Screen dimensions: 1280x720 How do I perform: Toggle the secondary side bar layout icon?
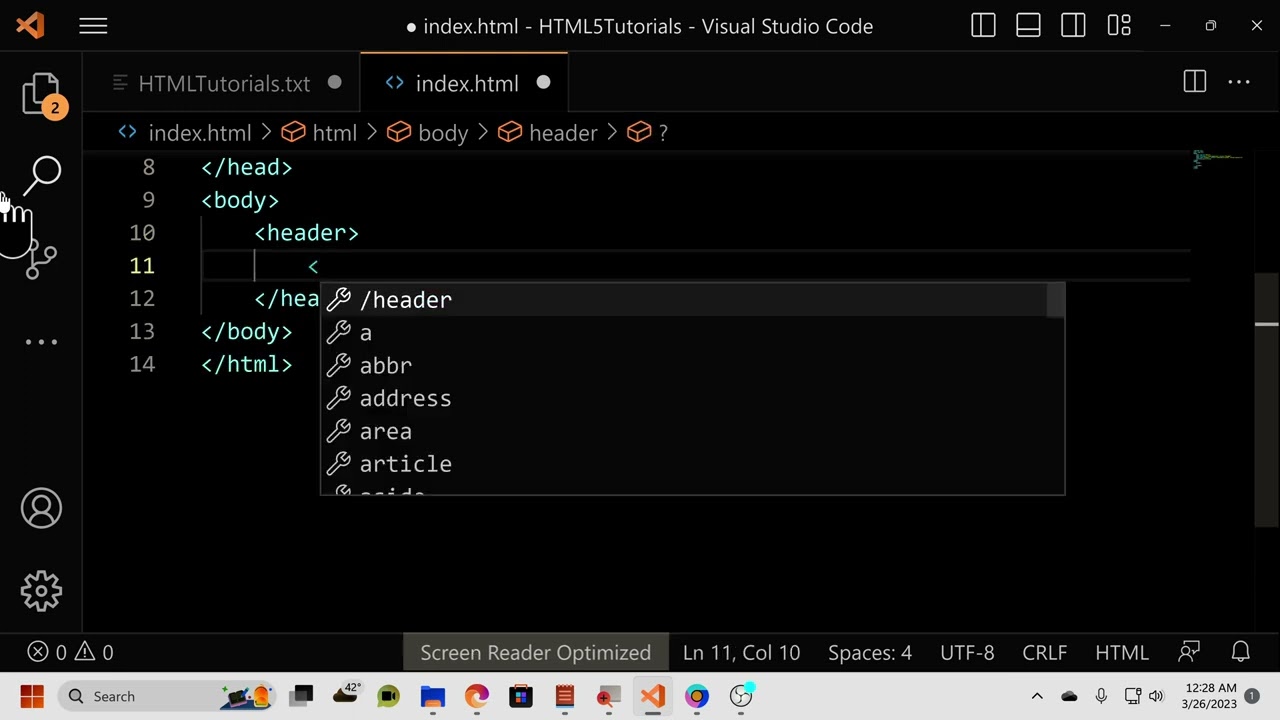pyautogui.click(x=1073, y=26)
